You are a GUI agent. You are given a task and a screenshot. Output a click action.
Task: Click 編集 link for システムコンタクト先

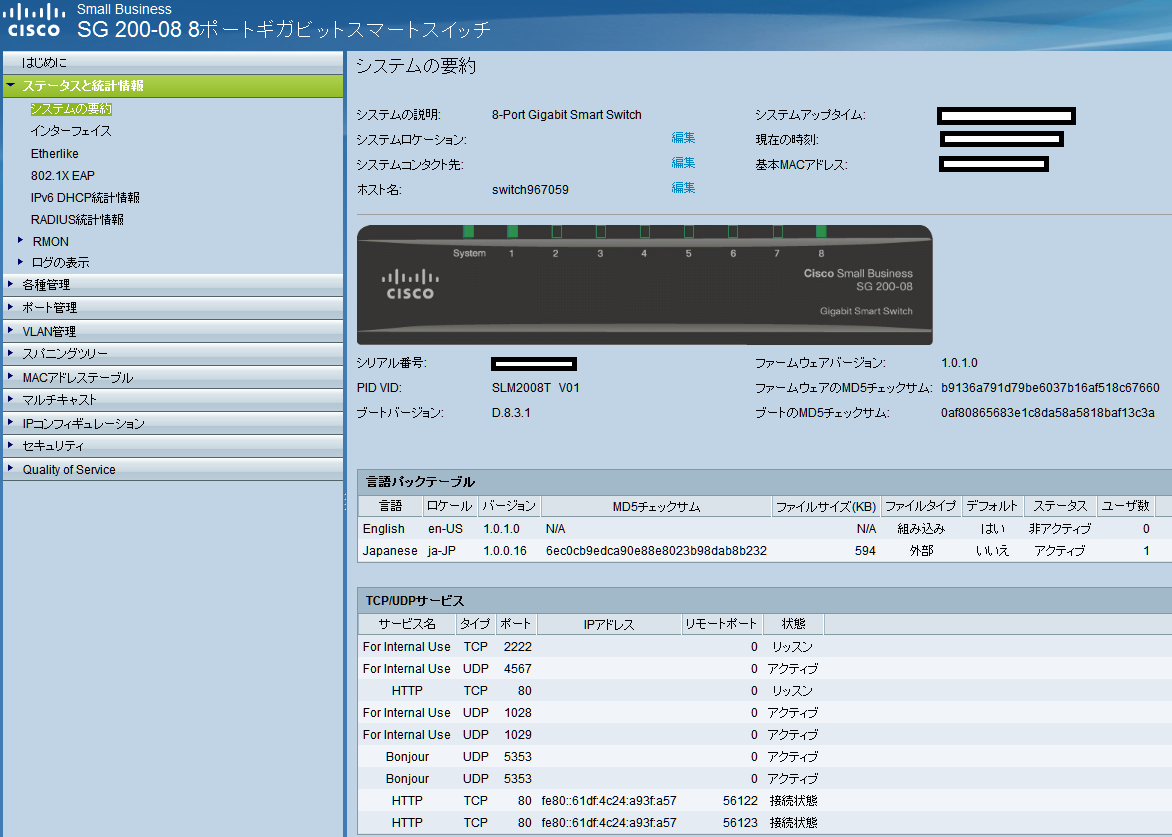click(x=683, y=162)
